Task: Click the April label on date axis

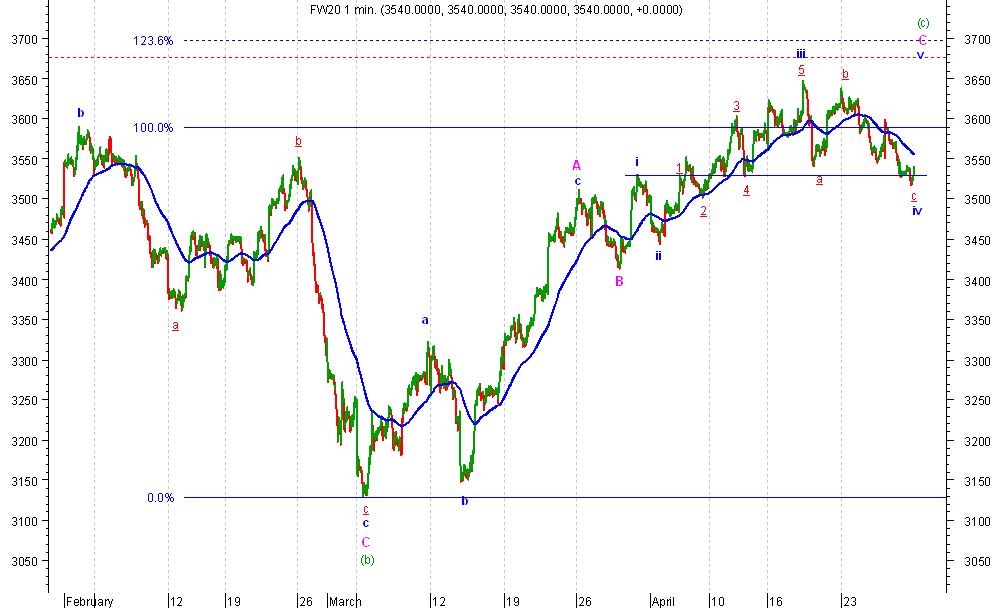Action: (664, 601)
